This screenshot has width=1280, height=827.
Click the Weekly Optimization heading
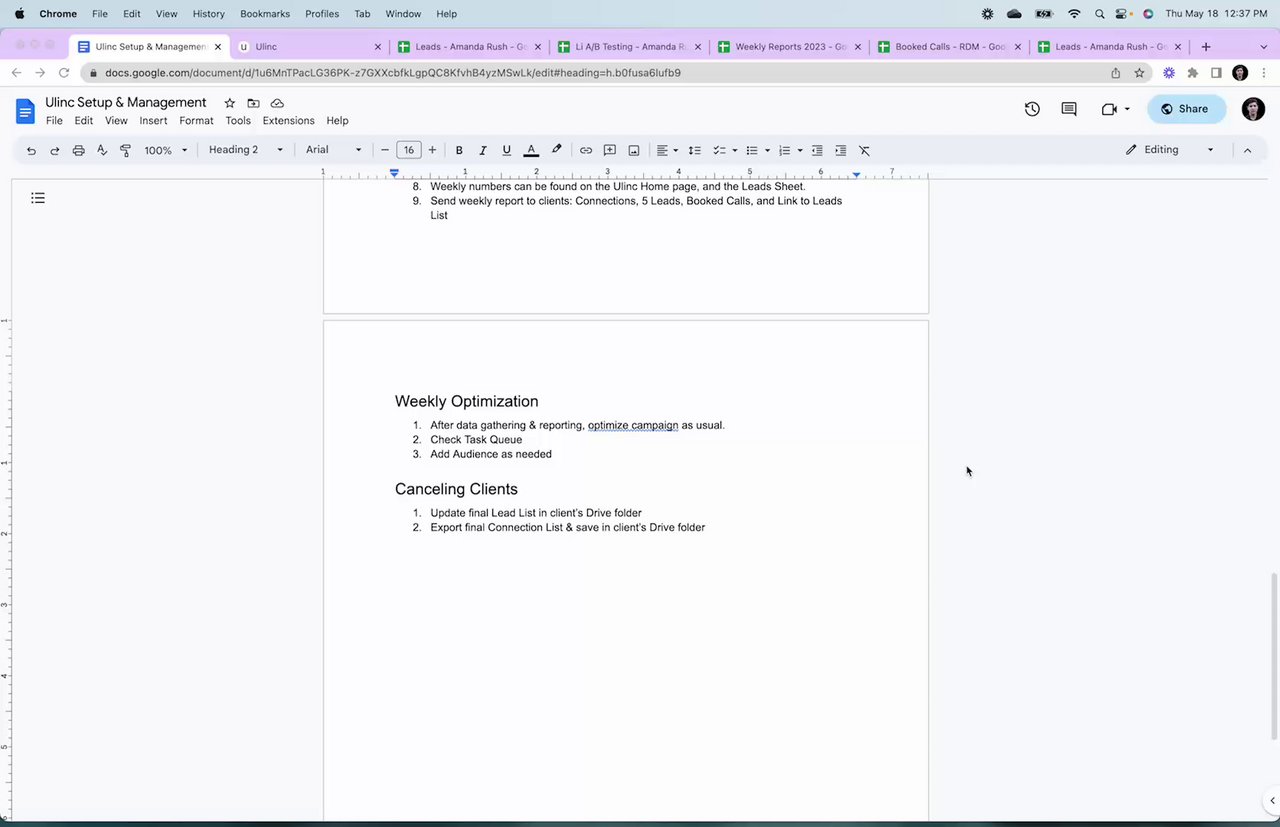[x=467, y=401]
